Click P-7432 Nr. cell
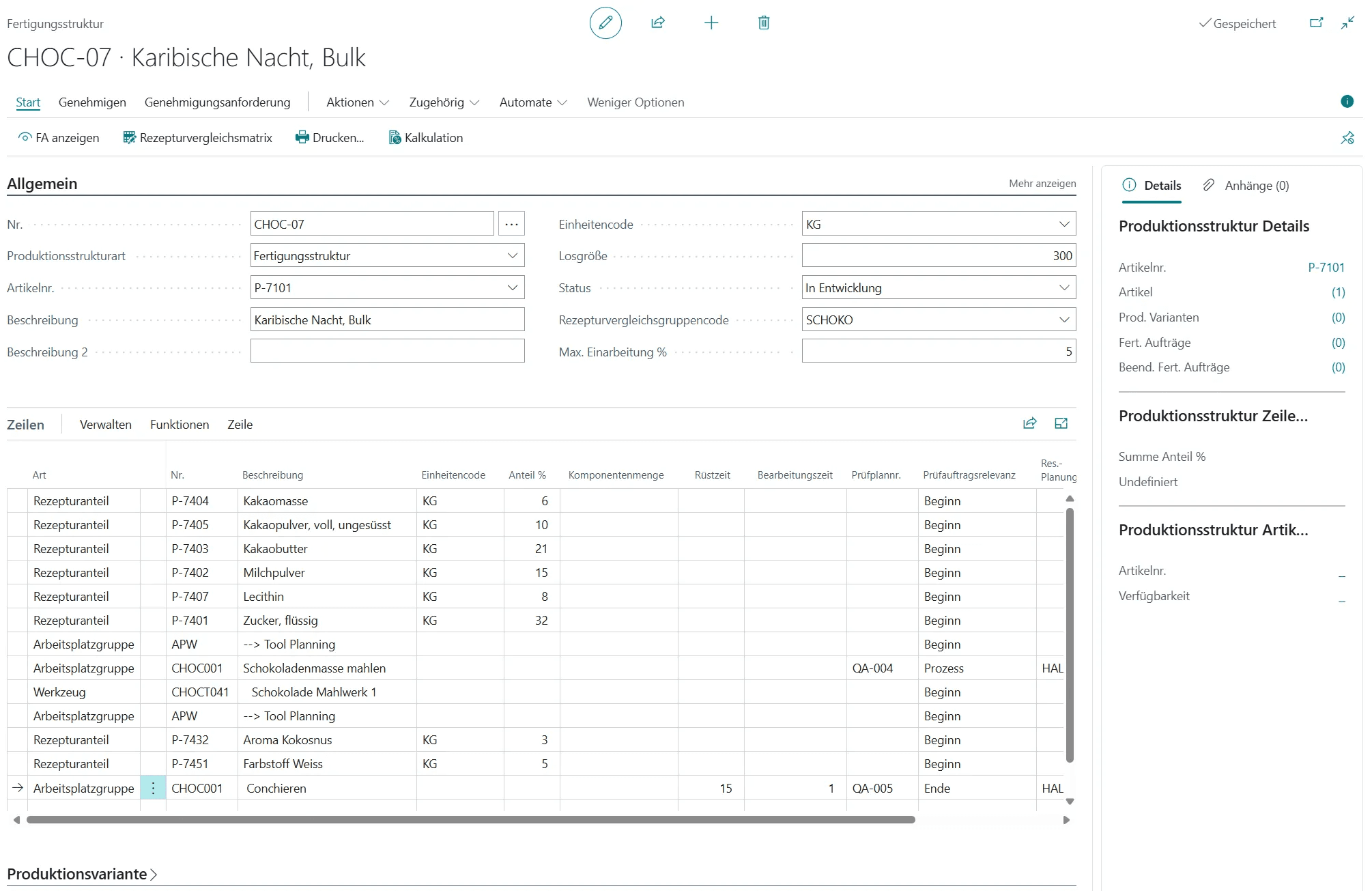The width and height of the screenshot is (1372, 891). coord(201,740)
